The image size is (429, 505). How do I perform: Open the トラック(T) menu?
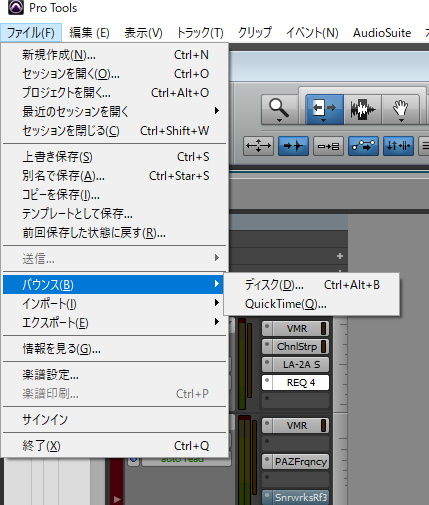(x=200, y=33)
